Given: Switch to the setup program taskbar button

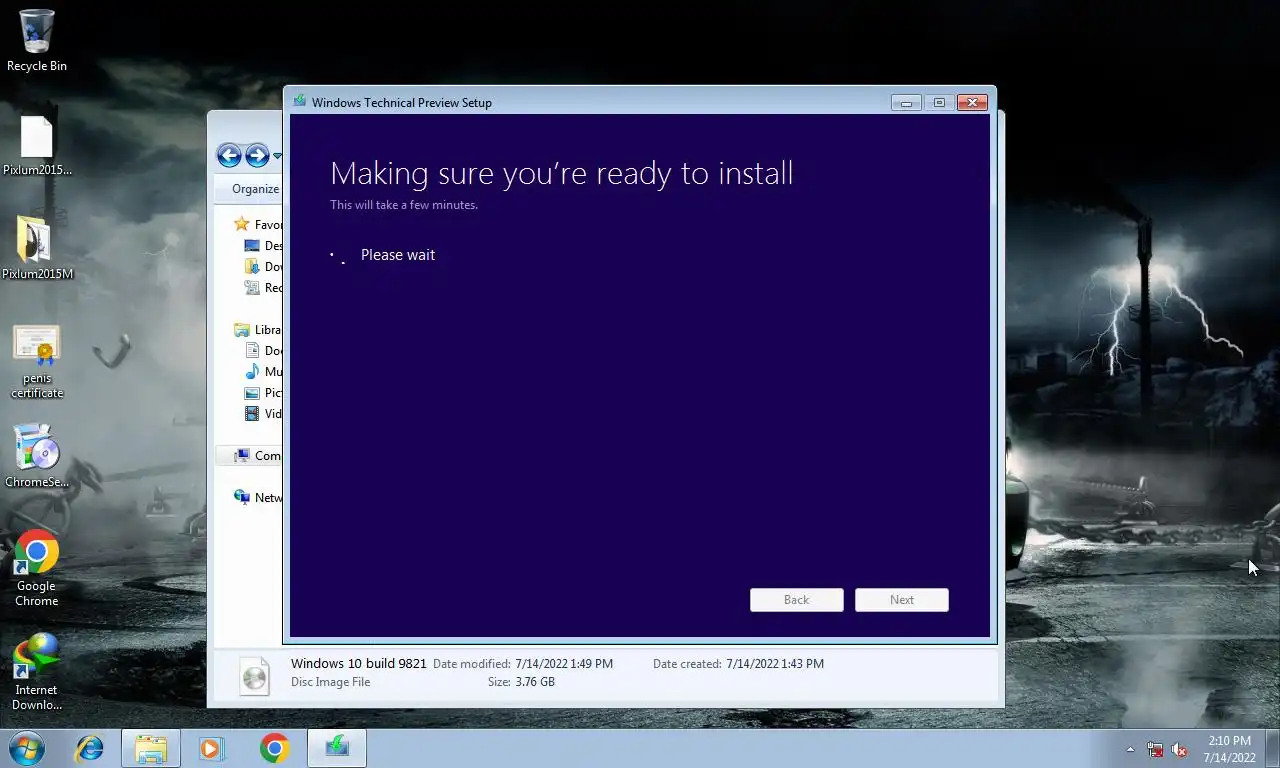Looking at the screenshot, I should pos(337,748).
